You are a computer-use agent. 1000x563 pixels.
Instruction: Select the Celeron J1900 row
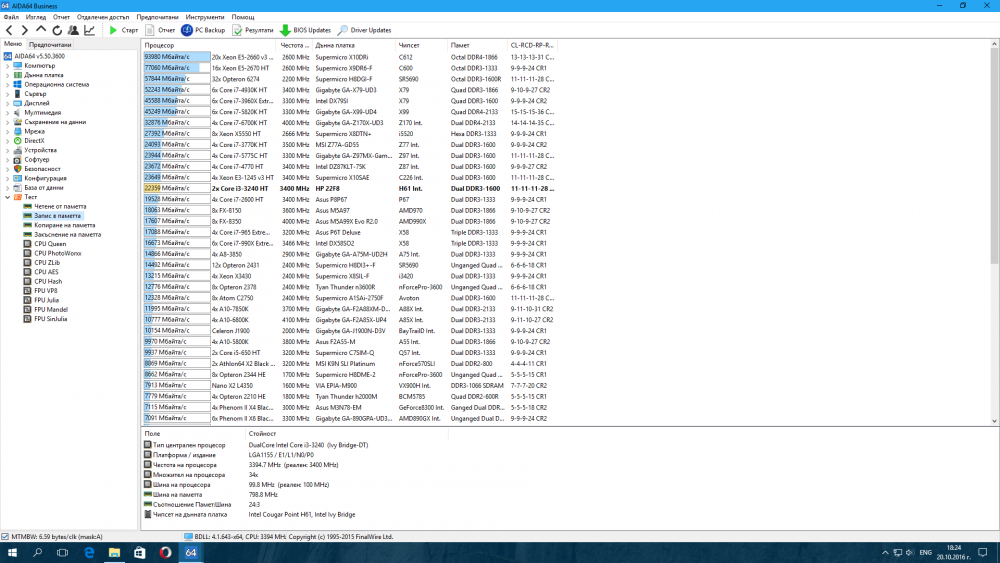coord(349,331)
